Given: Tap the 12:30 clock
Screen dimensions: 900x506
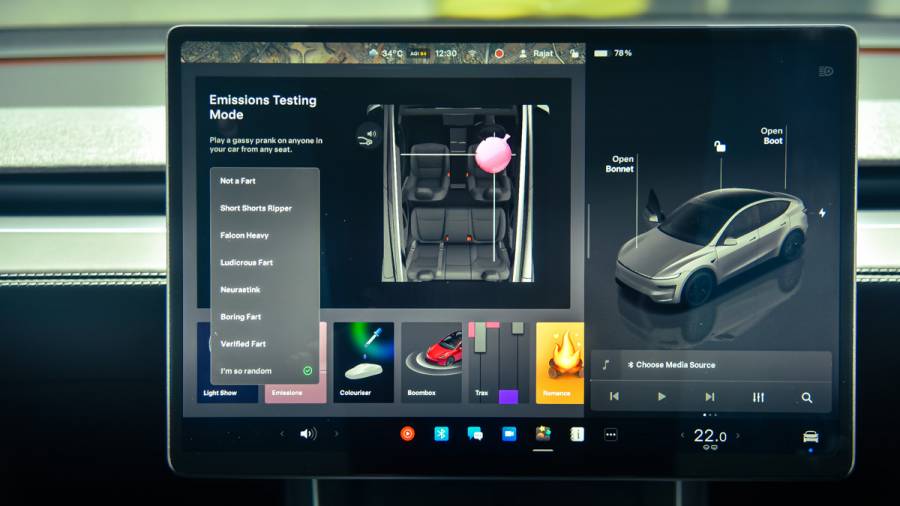Looking at the screenshot, I should [445, 53].
